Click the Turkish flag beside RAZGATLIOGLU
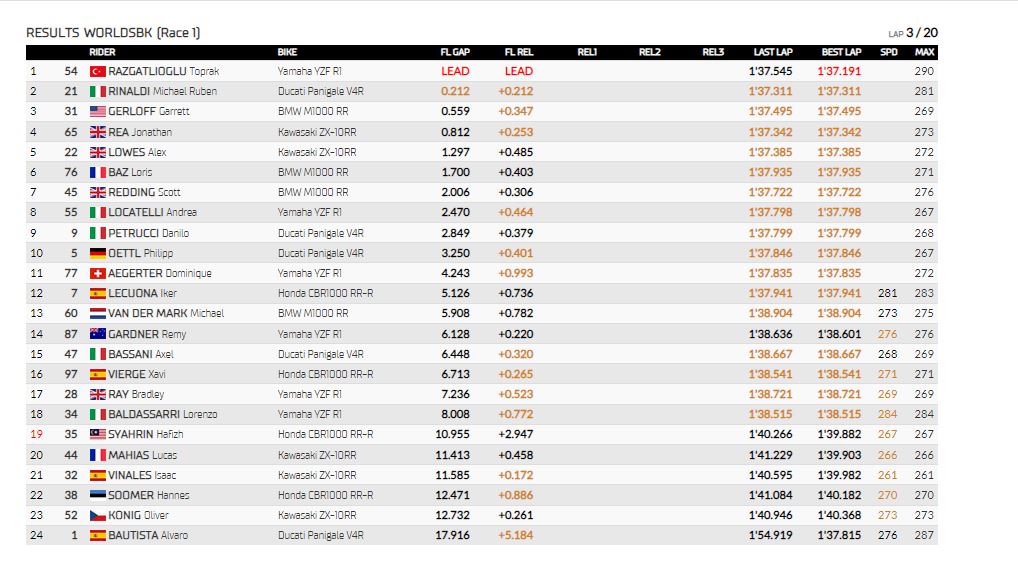This screenshot has height=562, width=1018. [97, 71]
